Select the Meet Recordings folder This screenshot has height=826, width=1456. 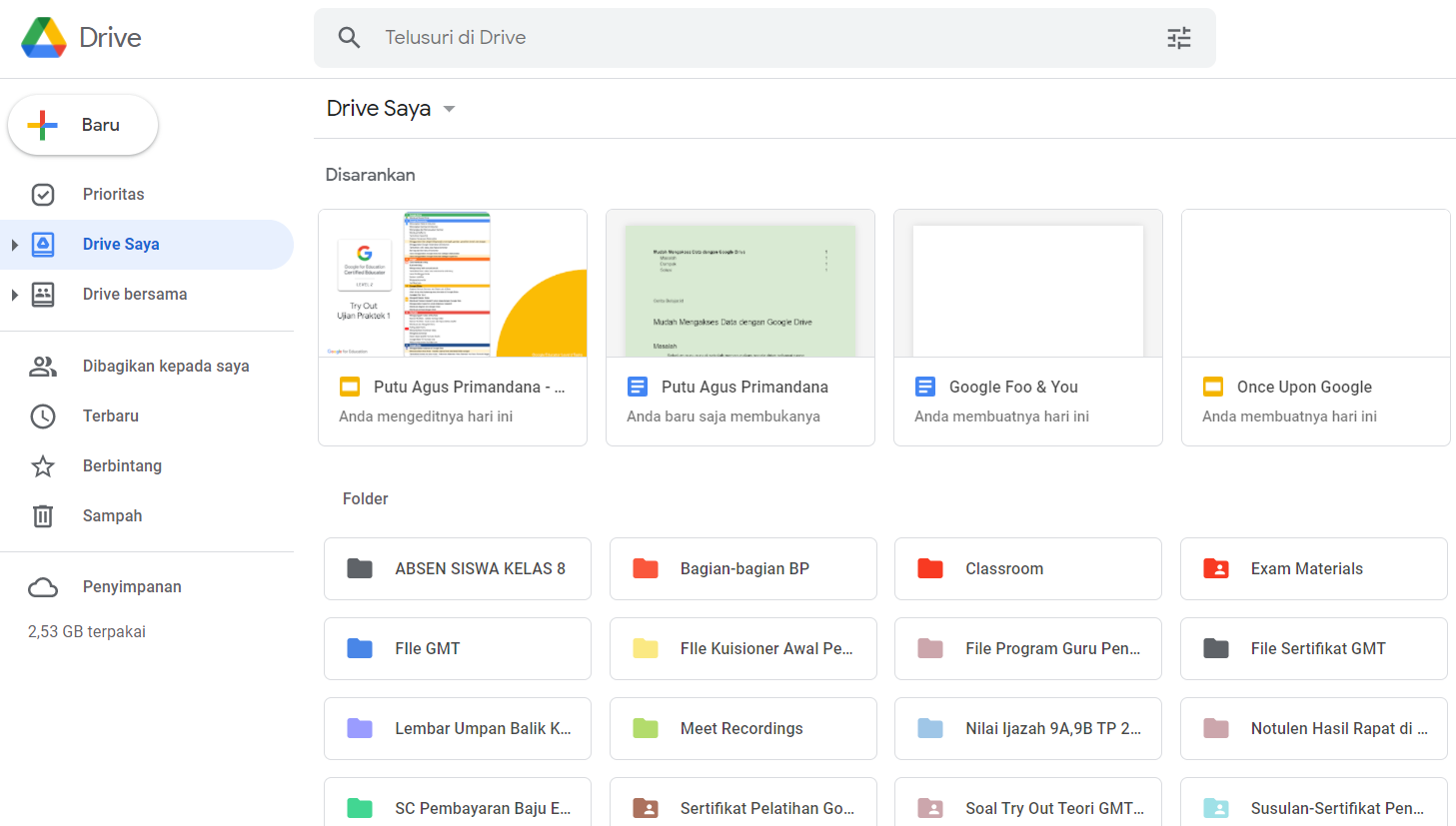pyautogui.click(x=743, y=728)
